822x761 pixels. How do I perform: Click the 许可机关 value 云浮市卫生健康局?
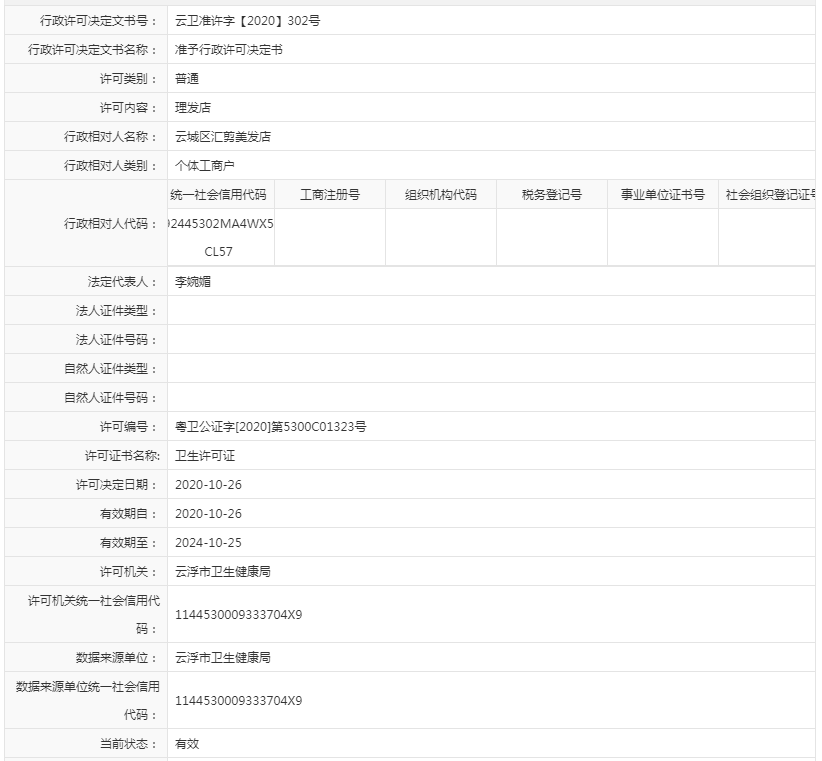click(x=223, y=572)
